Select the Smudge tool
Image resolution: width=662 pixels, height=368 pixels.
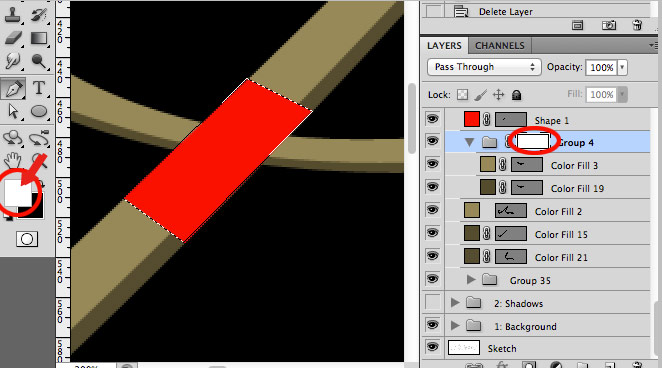[13, 61]
